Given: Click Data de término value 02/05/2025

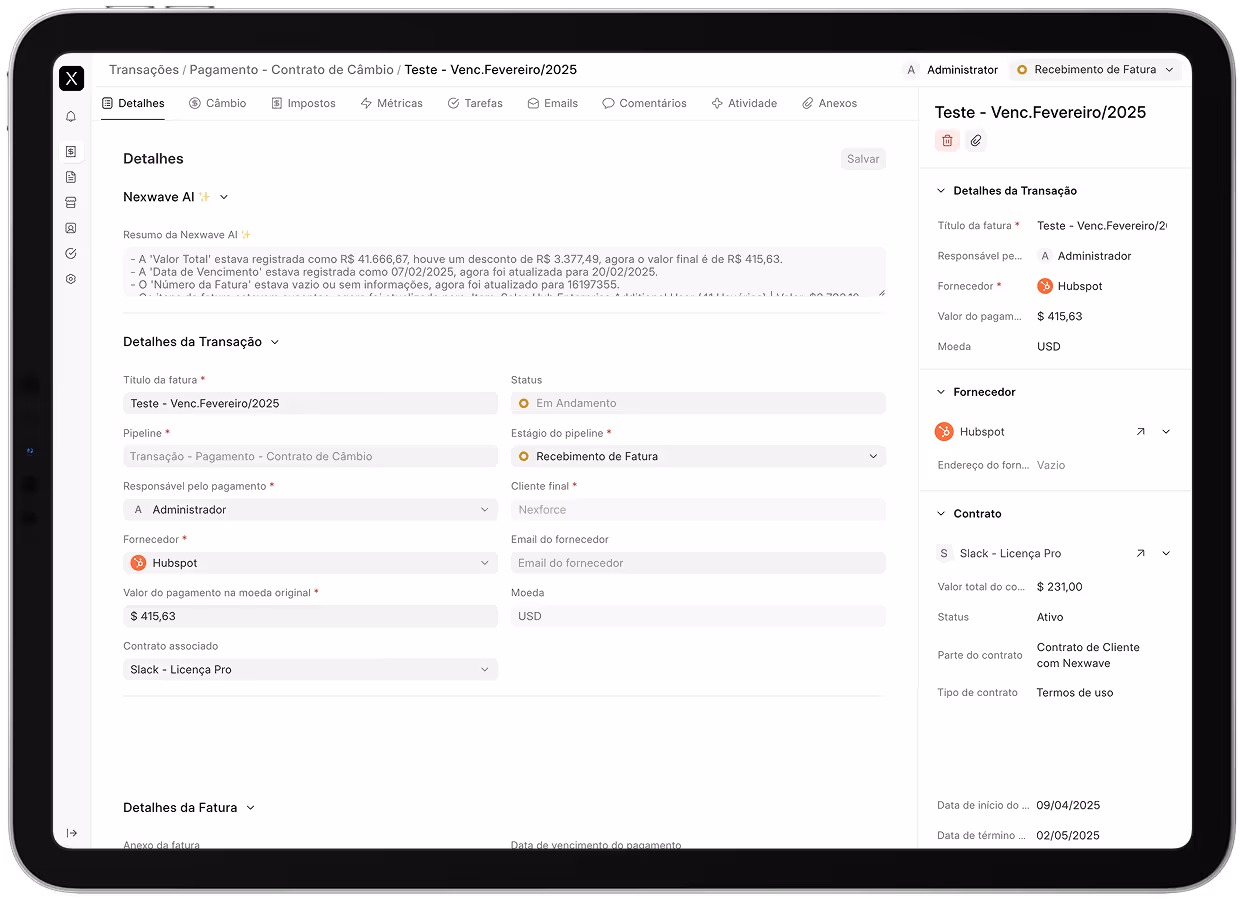Looking at the screenshot, I should 1068,835.
